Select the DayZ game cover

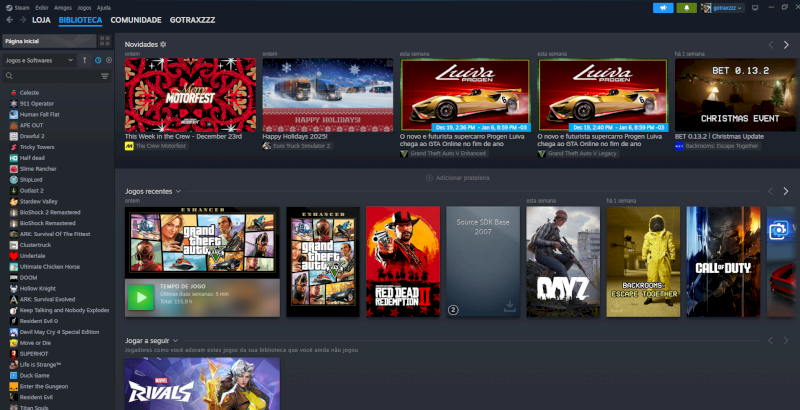563,262
